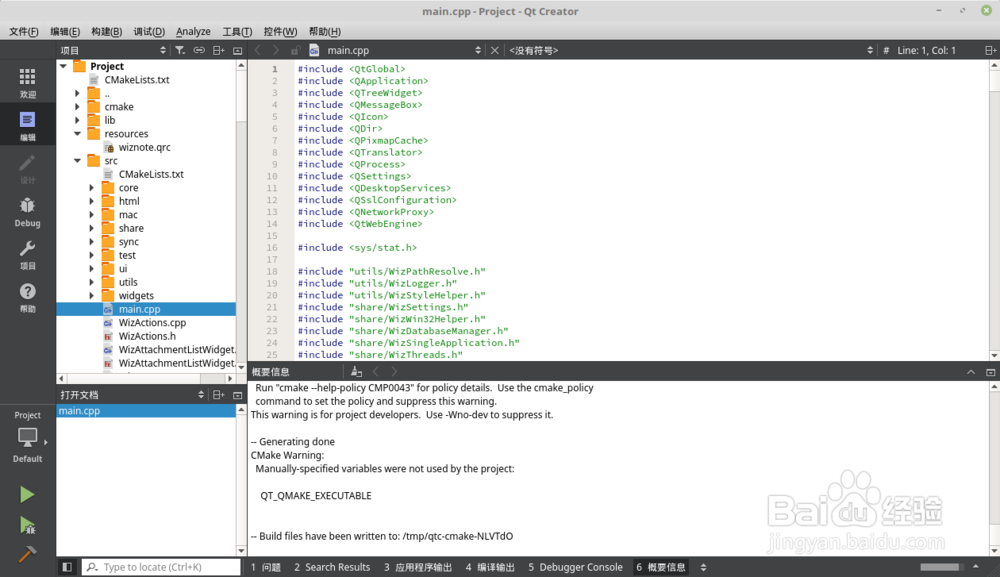Click the progress bar in the status bar
The image size is (1000, 577).
click(x=940, y=567)
